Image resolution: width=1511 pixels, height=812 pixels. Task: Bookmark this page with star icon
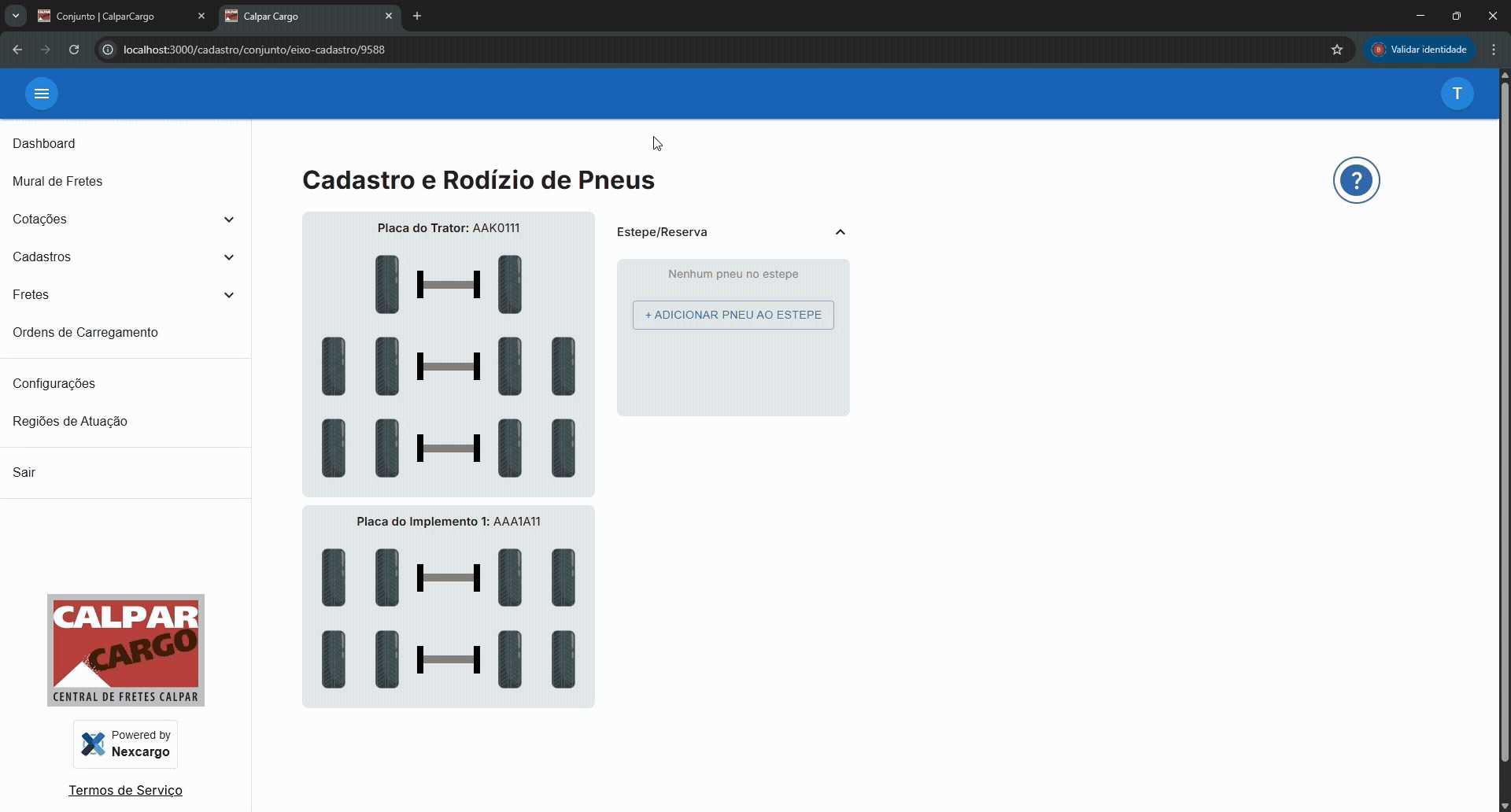(x=1336, y=50)
